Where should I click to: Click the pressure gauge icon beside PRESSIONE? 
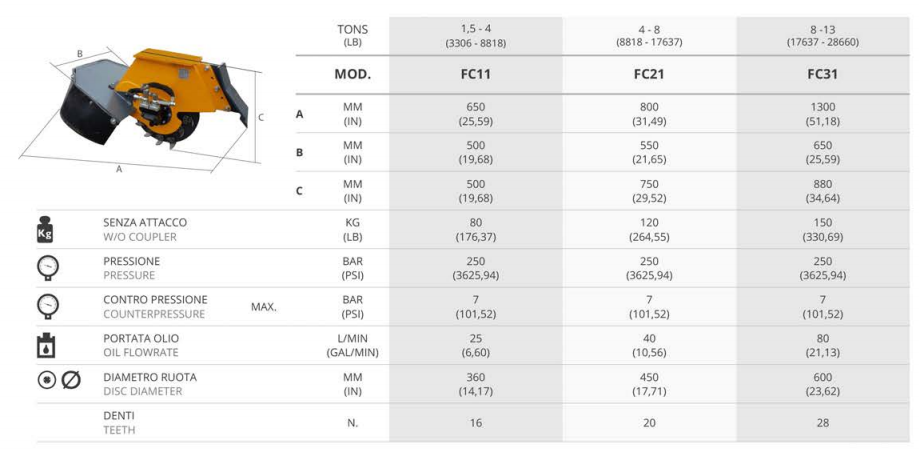click(47, 269)
